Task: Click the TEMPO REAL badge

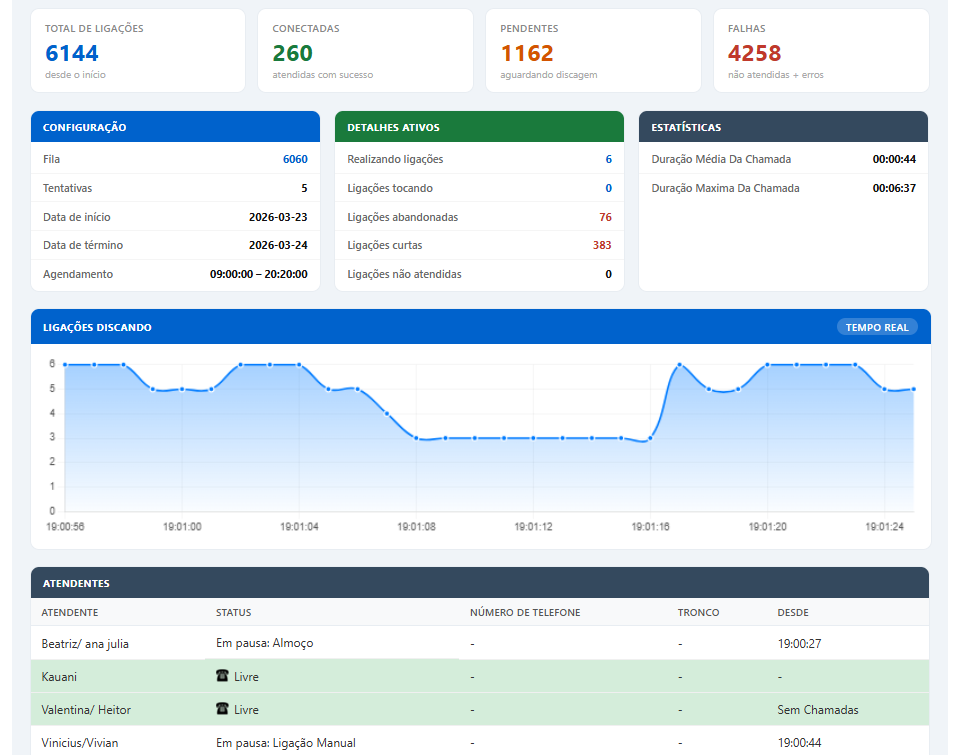Action: click(876, 327)
